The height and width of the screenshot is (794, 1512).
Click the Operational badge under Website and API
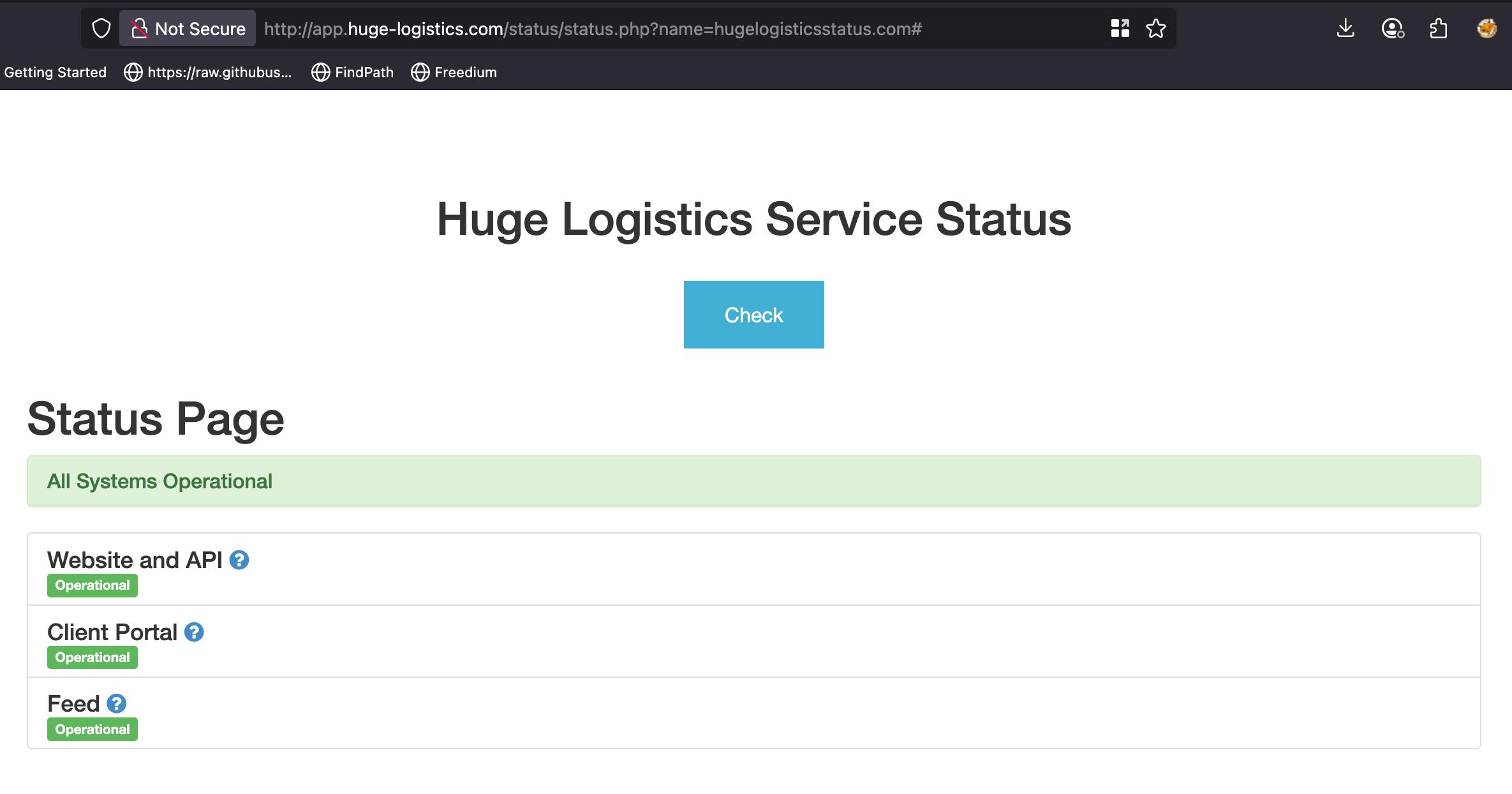pyautogui.click(x=93, y=585)
